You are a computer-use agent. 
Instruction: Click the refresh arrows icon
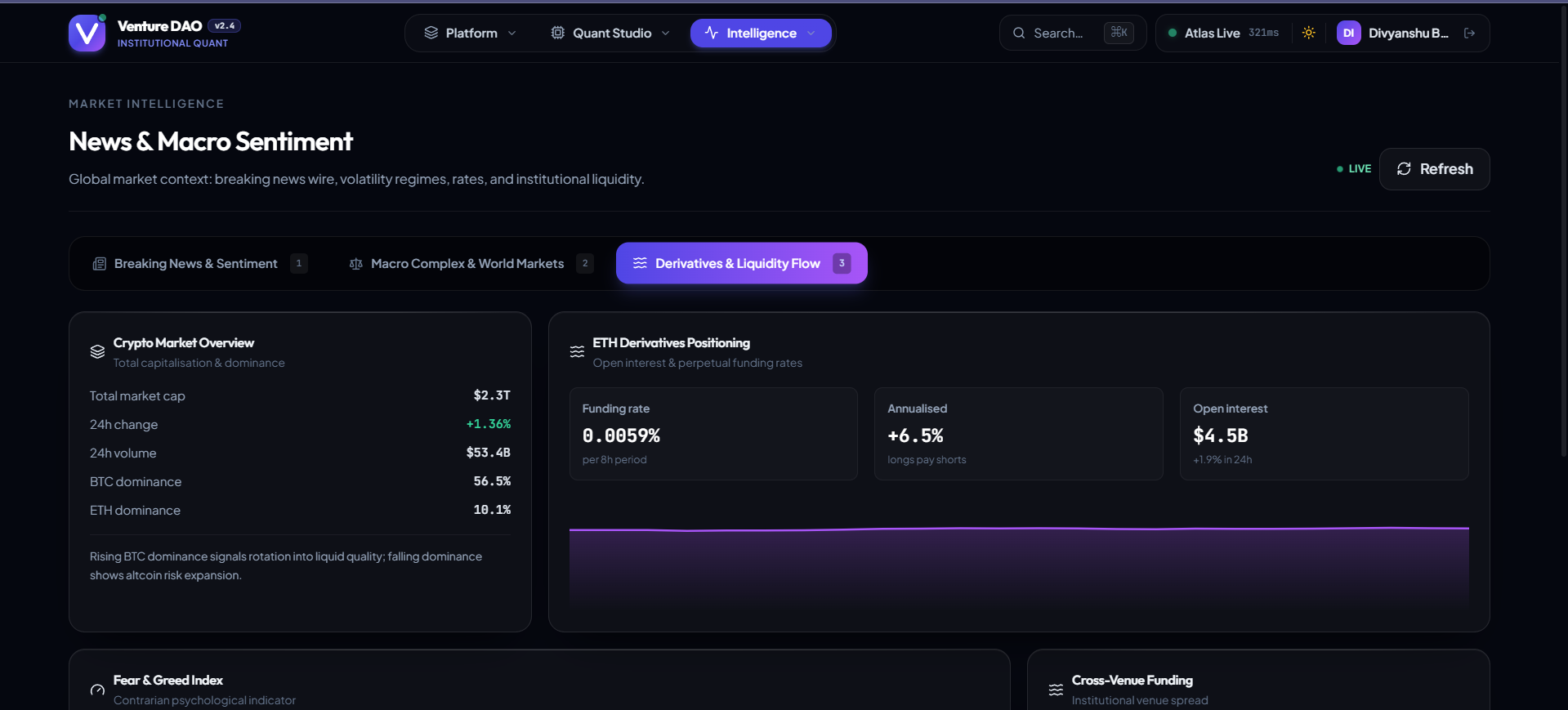1404,169
